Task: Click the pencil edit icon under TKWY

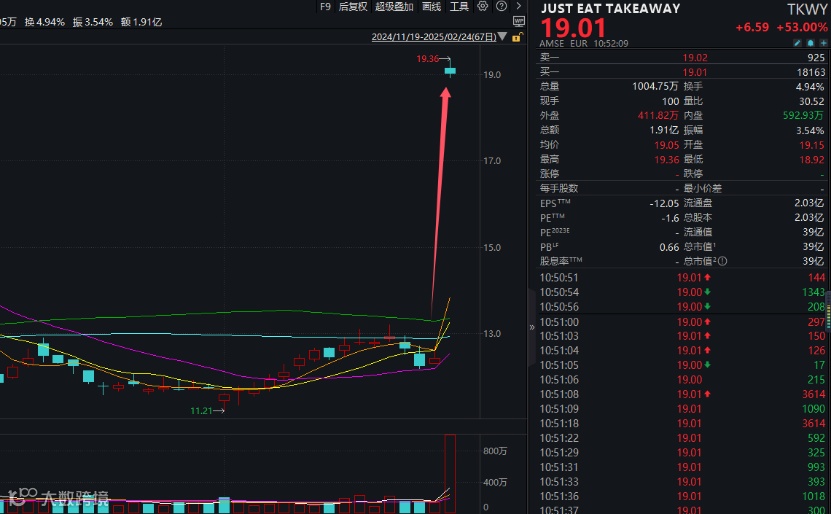Action: (797, 43)
